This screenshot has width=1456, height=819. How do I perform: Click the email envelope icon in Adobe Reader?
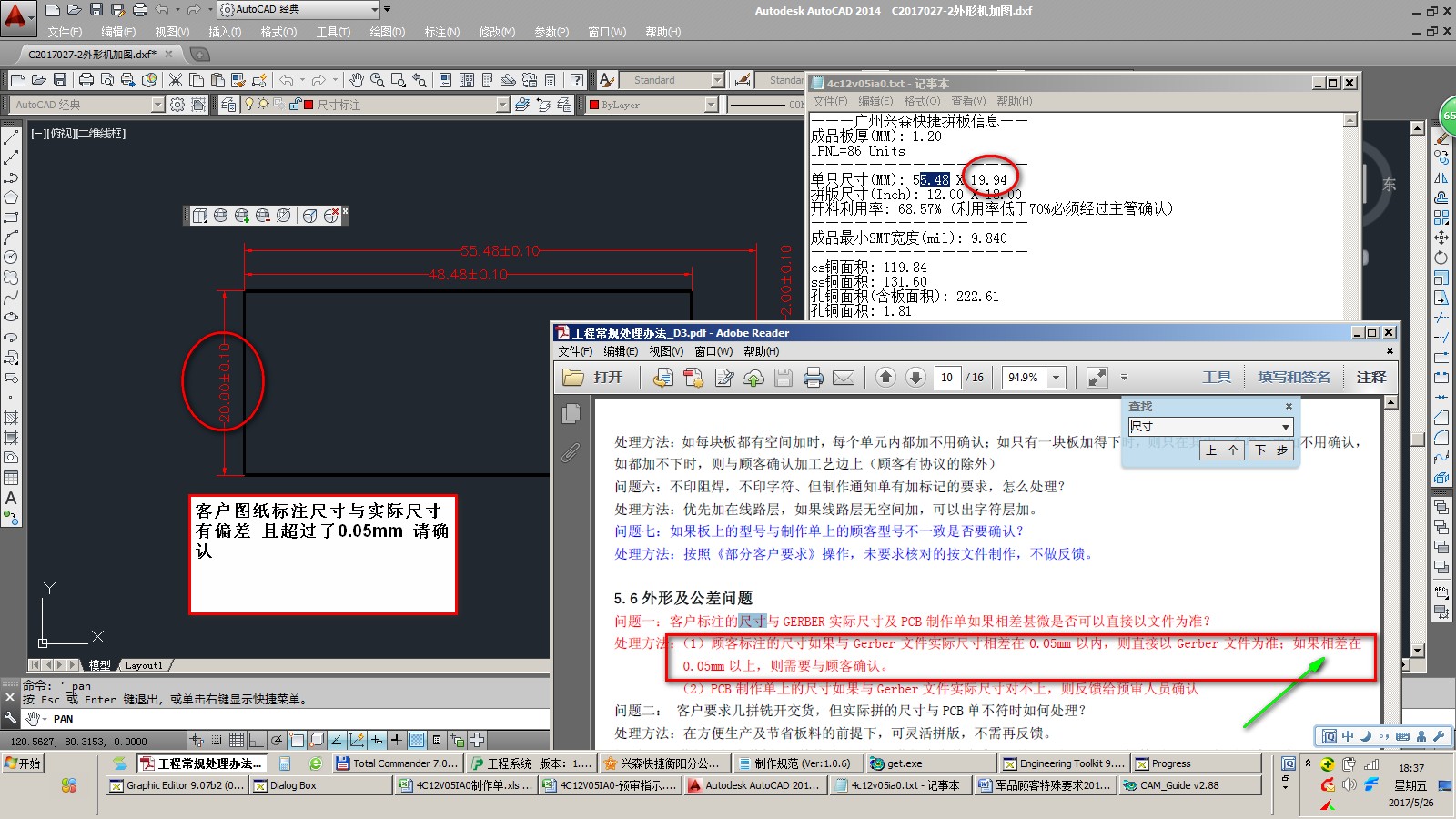(844, 377)
